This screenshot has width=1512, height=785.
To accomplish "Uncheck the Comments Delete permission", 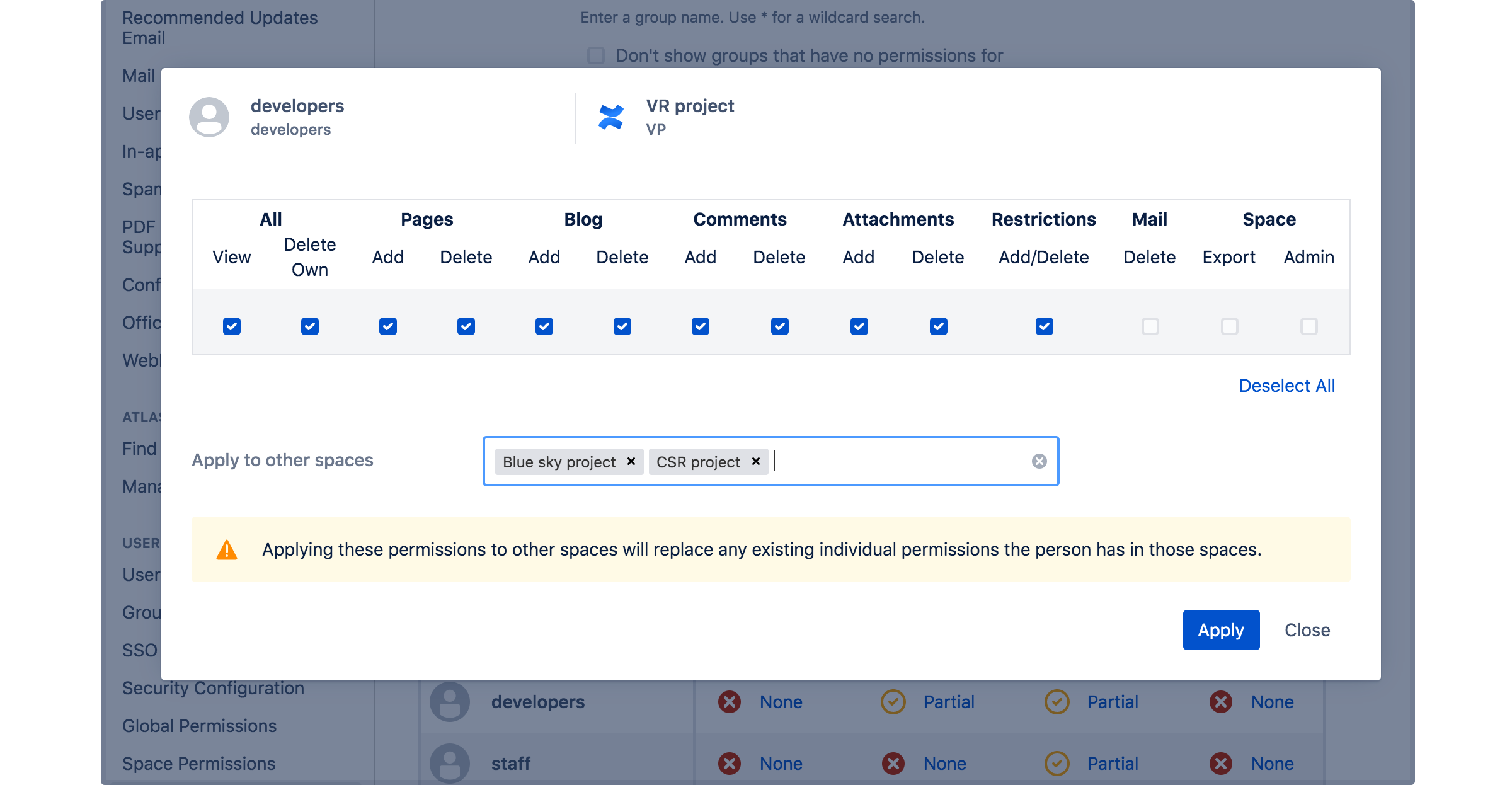I will coord(780,326).
